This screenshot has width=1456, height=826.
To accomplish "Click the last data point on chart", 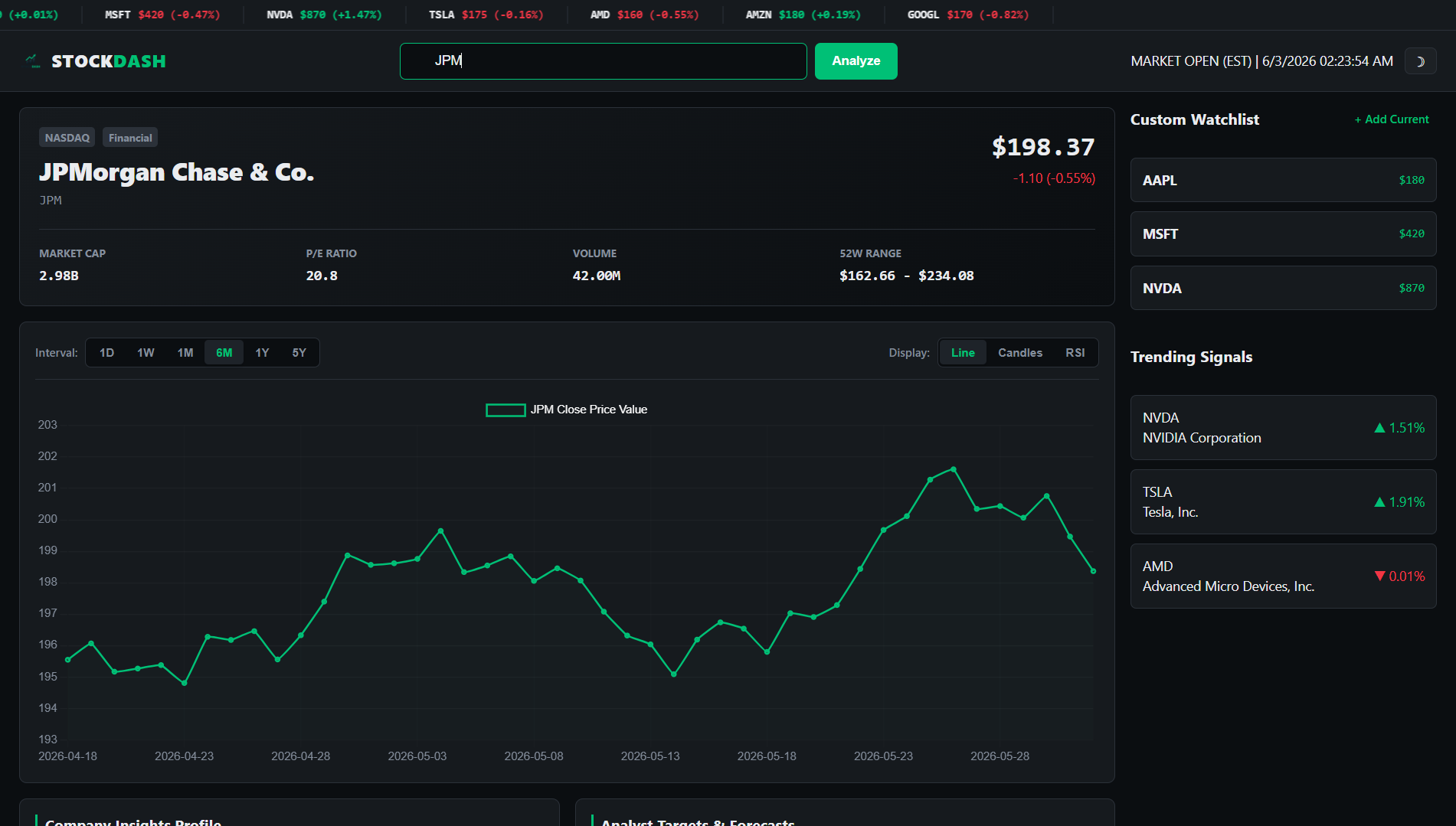I will point(1093,571).
